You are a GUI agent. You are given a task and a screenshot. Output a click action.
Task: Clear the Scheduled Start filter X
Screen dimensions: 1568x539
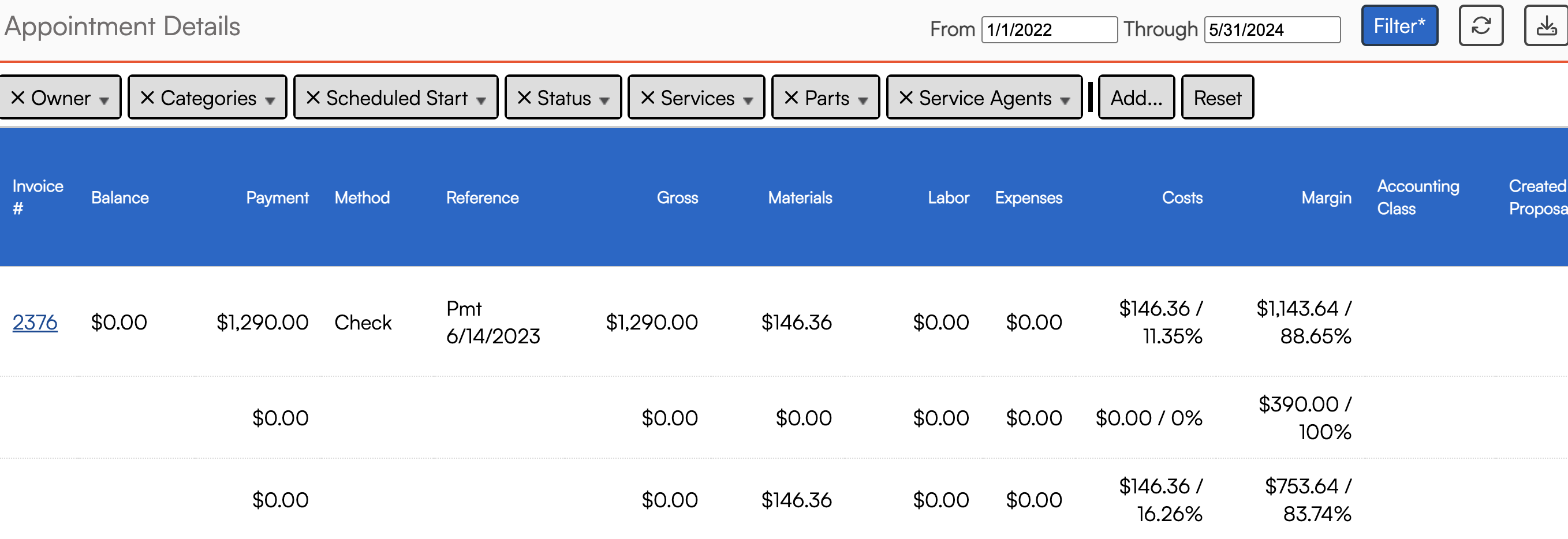pyautogui.click(x=313, y=98)
